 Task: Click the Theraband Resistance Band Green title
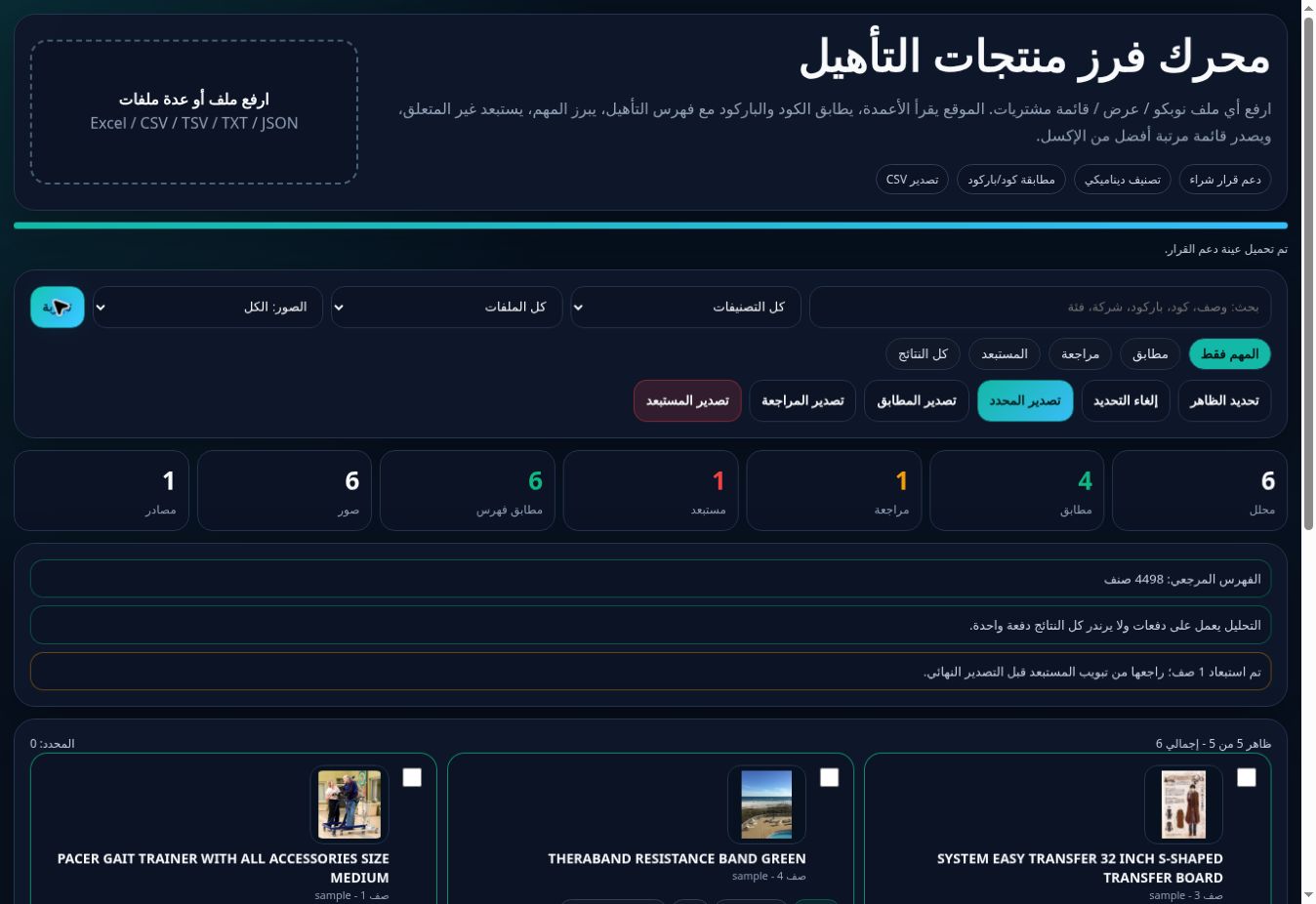[x=677, y=859]
